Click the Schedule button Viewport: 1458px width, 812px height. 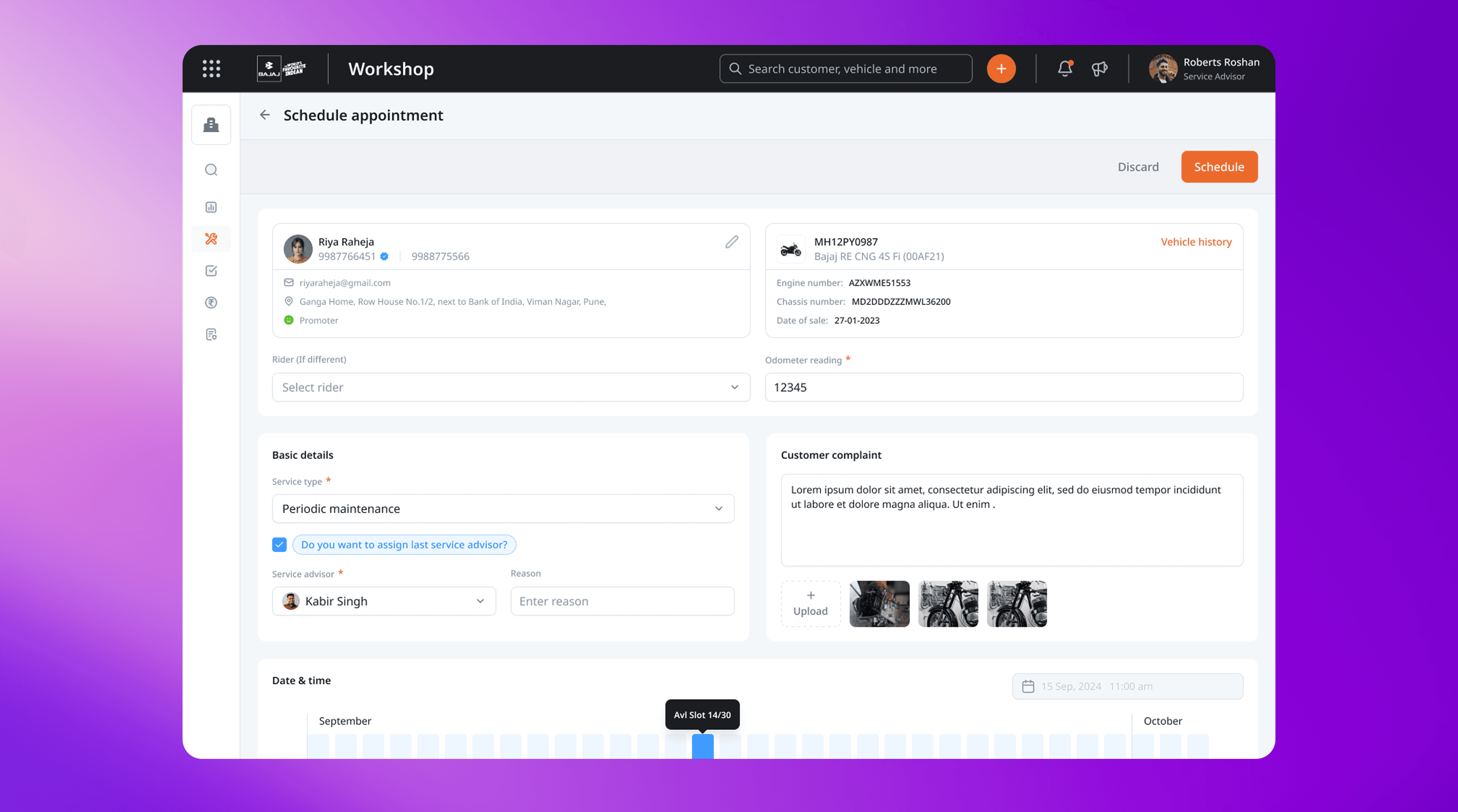pos(1219,167)
